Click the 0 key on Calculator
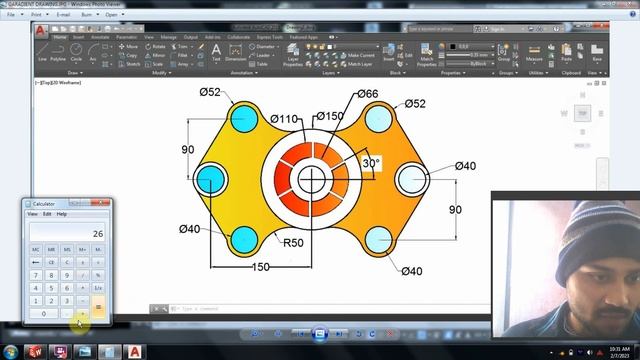This screenshot has width=640, height=360. click(x=43, y=313)
